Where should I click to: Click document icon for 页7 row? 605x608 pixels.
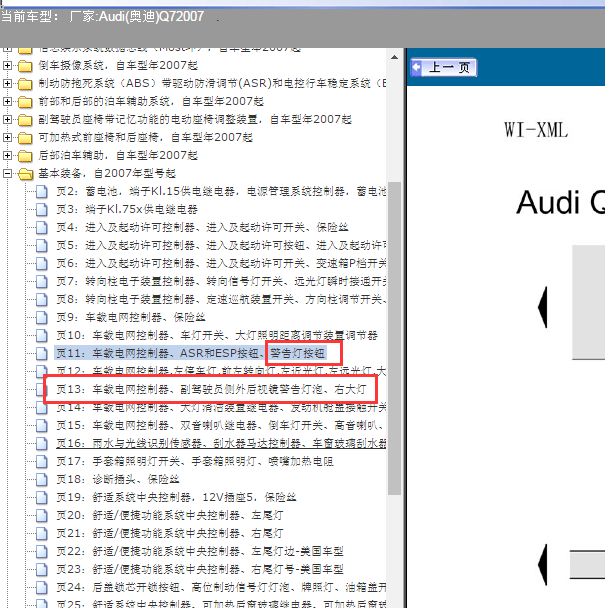pyautogui.click(x=42, y=282)
